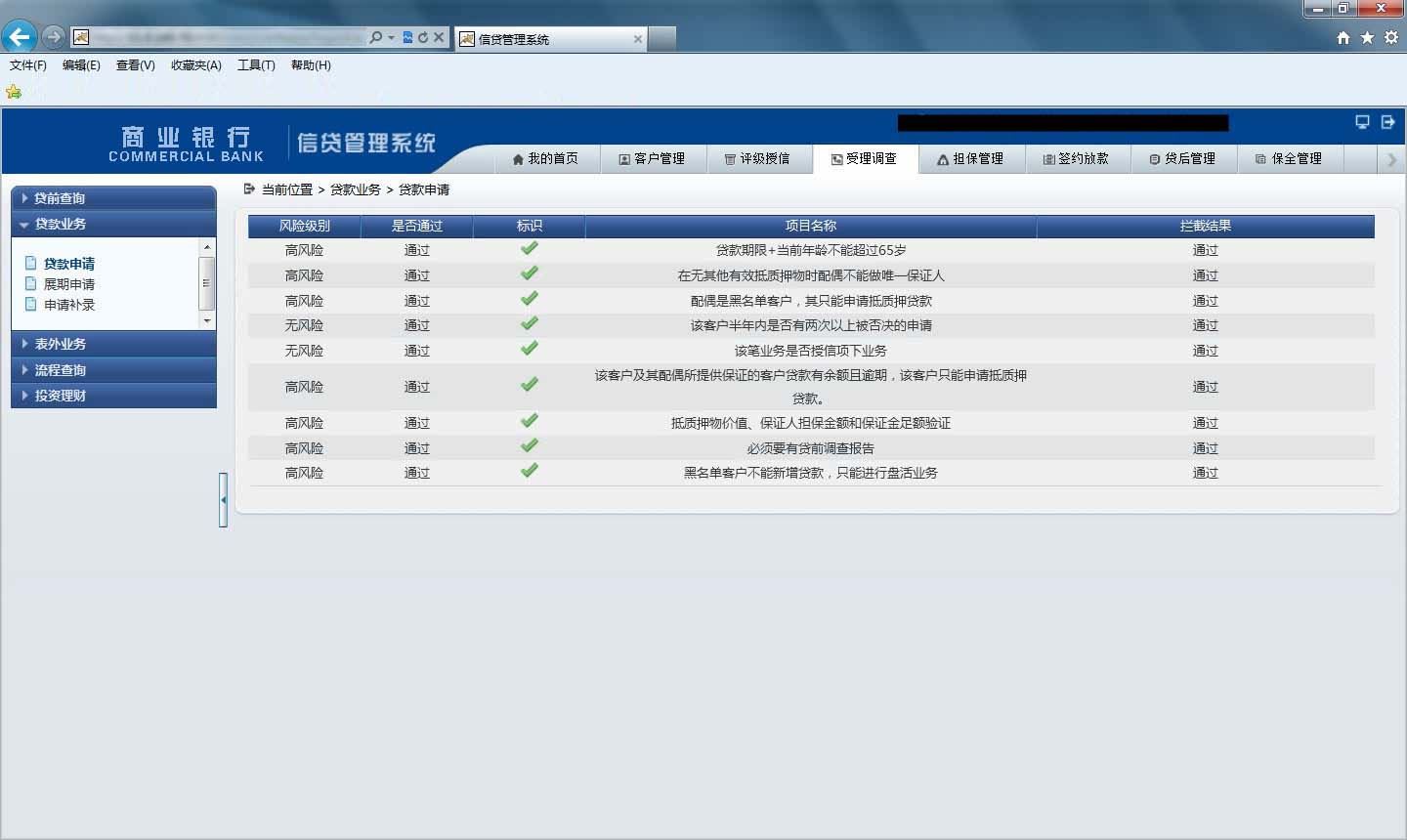Click checkmark in 贷款期限+当前年龄 row
Screen dimensions: 1407x840
(530, 248)
